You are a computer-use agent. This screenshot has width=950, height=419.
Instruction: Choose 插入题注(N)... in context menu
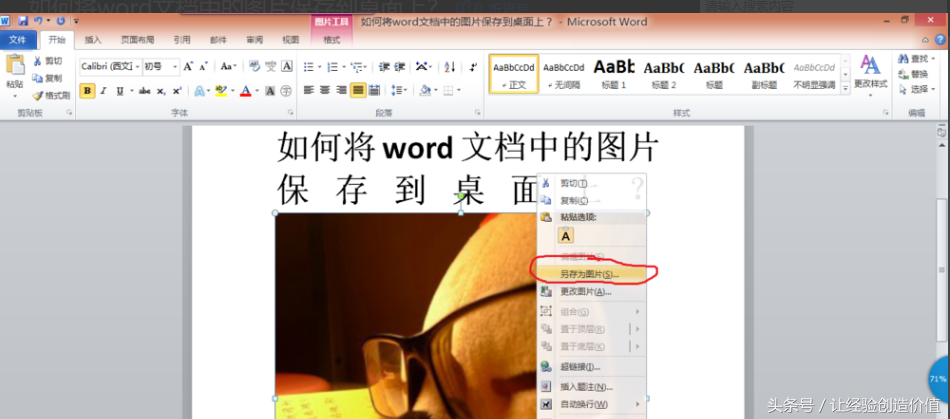tap(591, 386)
